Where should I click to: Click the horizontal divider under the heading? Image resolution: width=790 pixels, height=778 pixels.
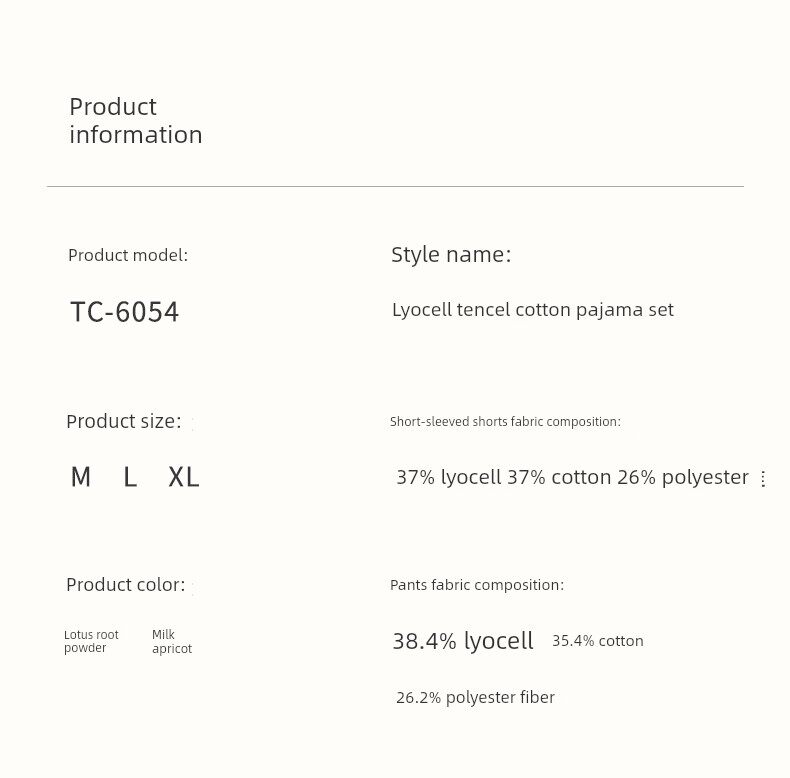(x=395, y=186)
